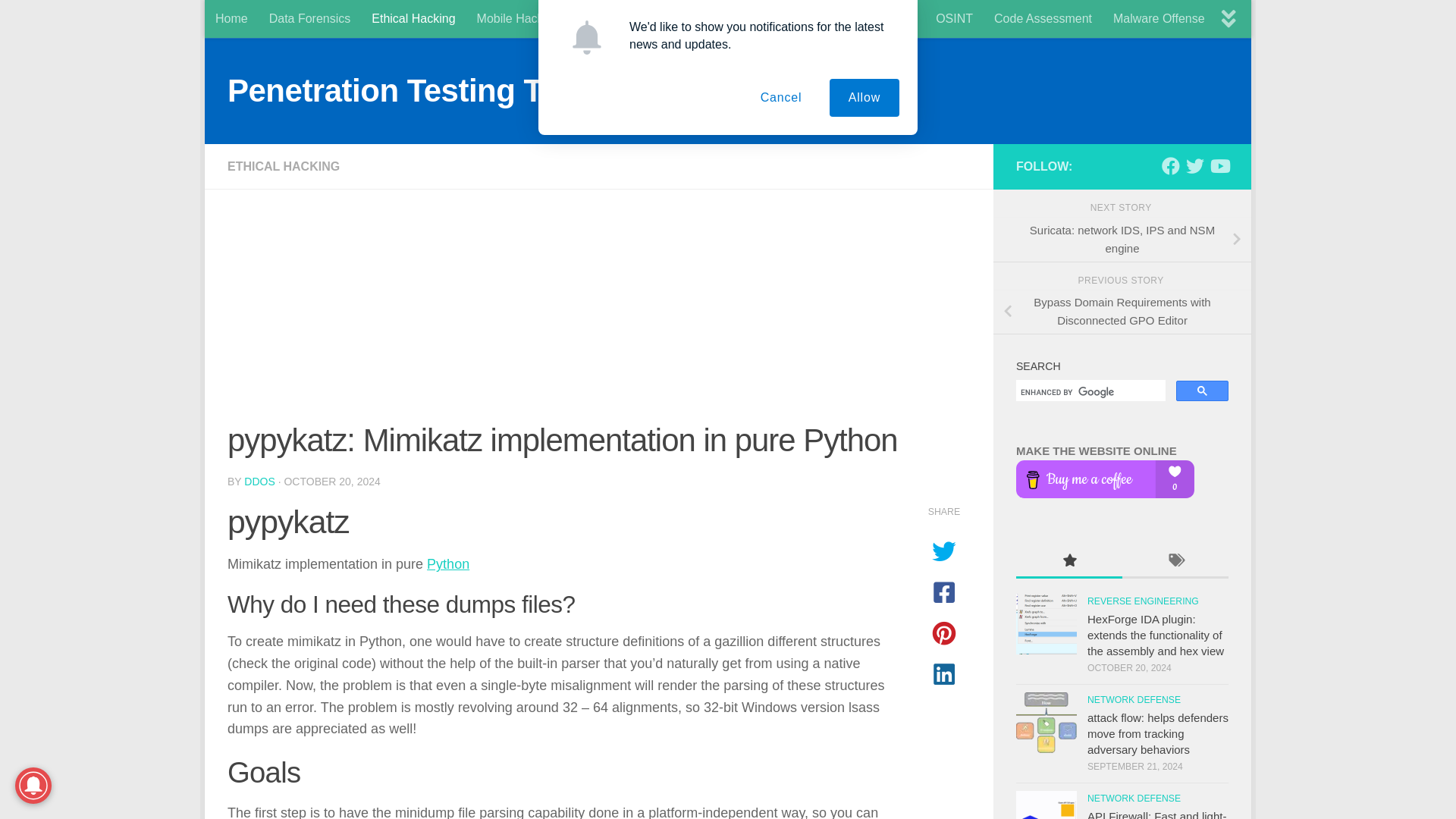Click the Twitter share icon
This screenshot has height=819, width=1456.
[944, 551]
